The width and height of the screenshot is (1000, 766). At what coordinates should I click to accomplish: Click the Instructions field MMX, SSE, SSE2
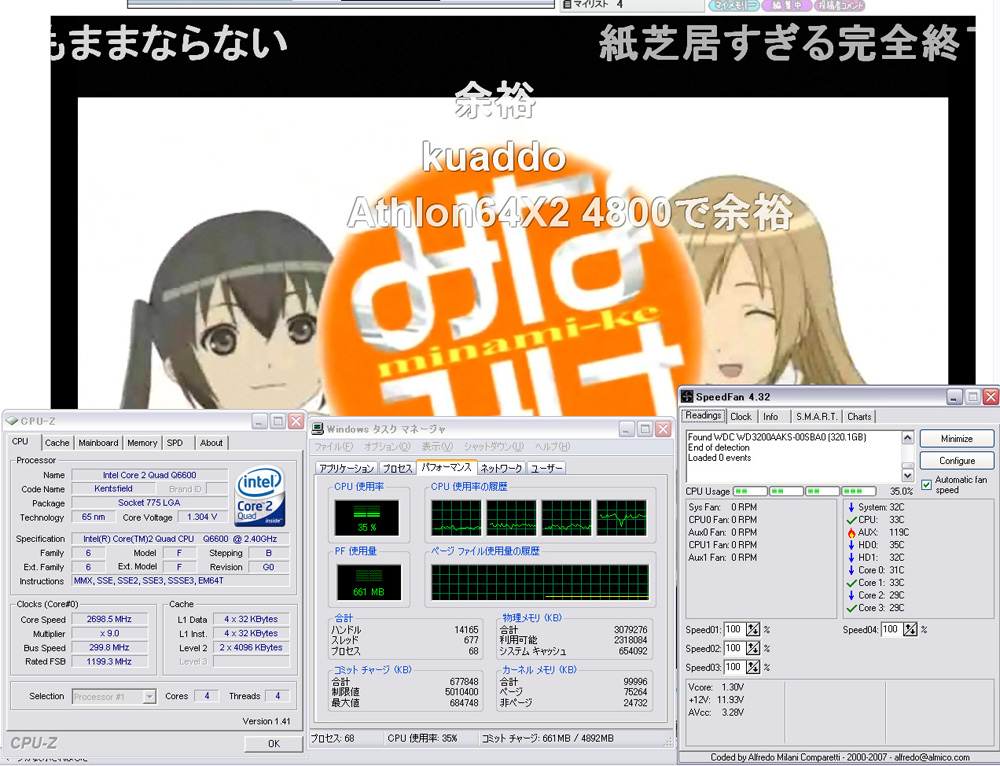(180, 581)
